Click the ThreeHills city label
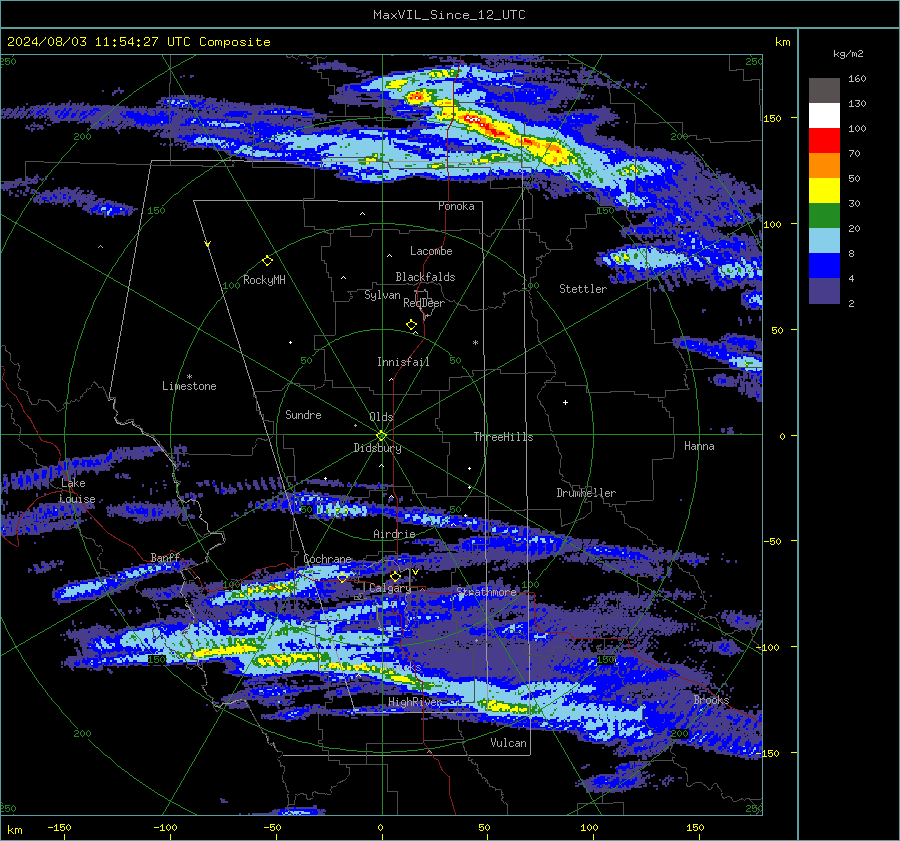Screen dimensions: 900x841 pyautogui.click(x=503, y=437)
